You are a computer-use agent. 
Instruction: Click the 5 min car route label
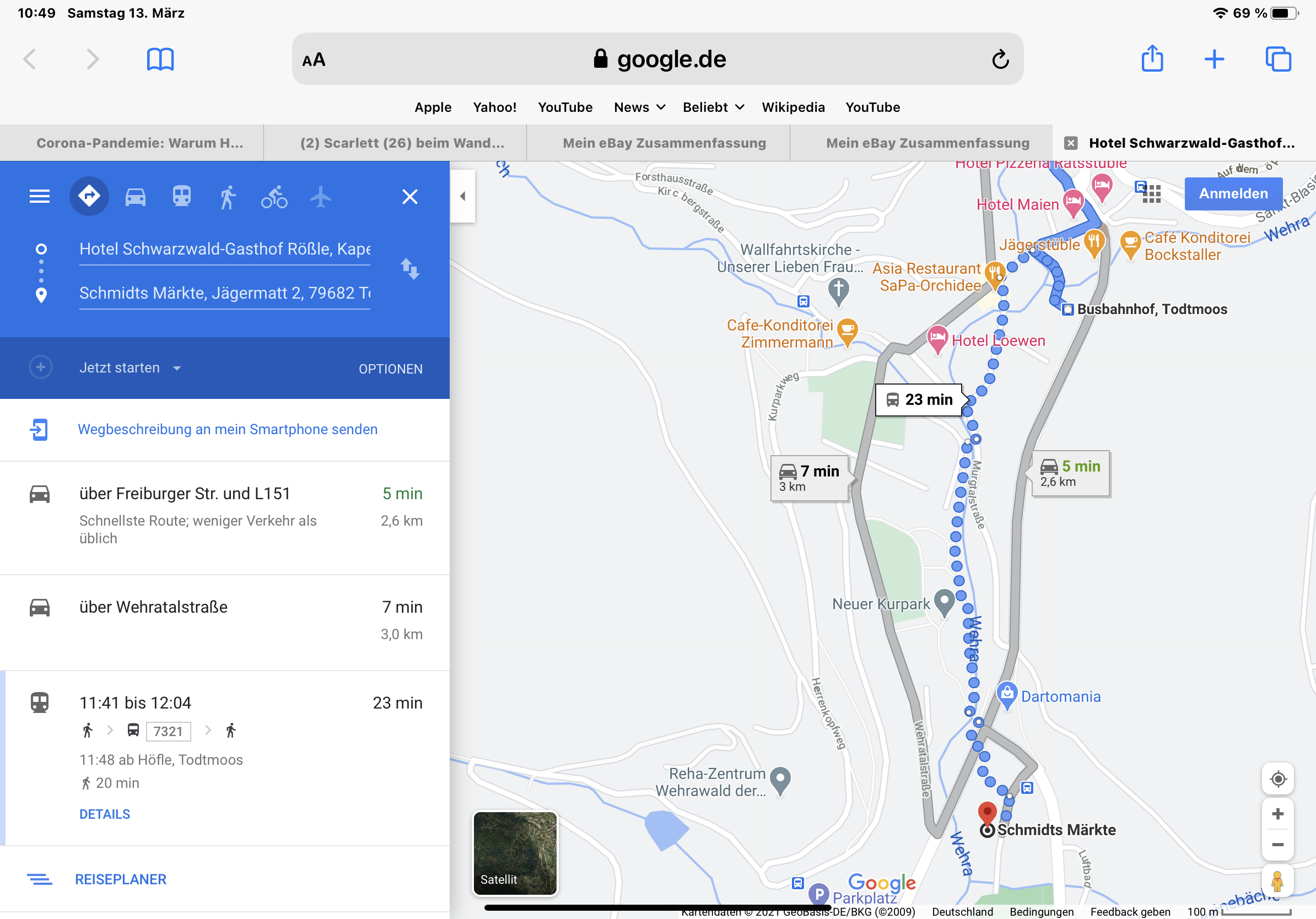coord(1071,473)
